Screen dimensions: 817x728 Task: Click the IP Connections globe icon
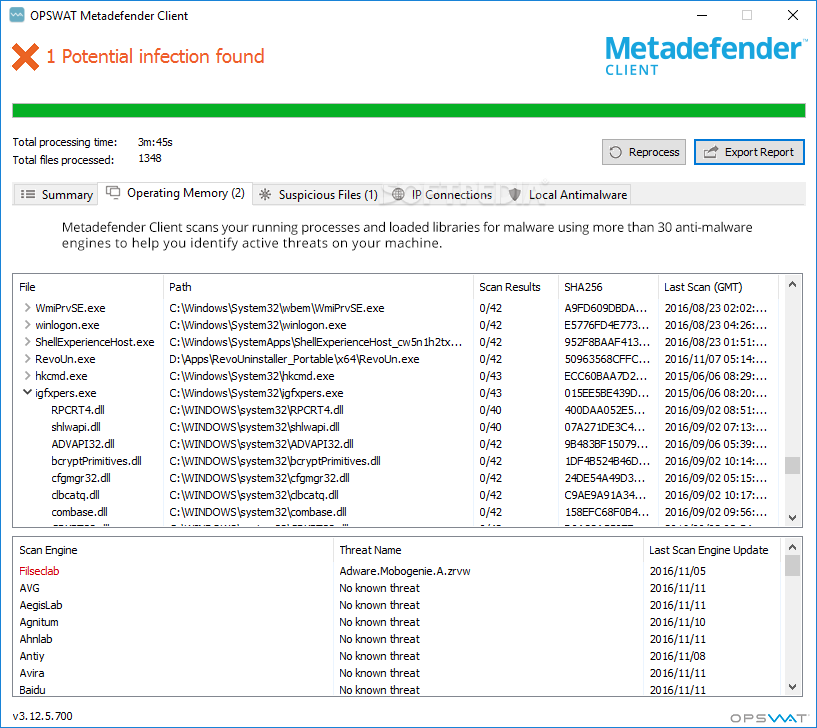[x=398, y=194]
